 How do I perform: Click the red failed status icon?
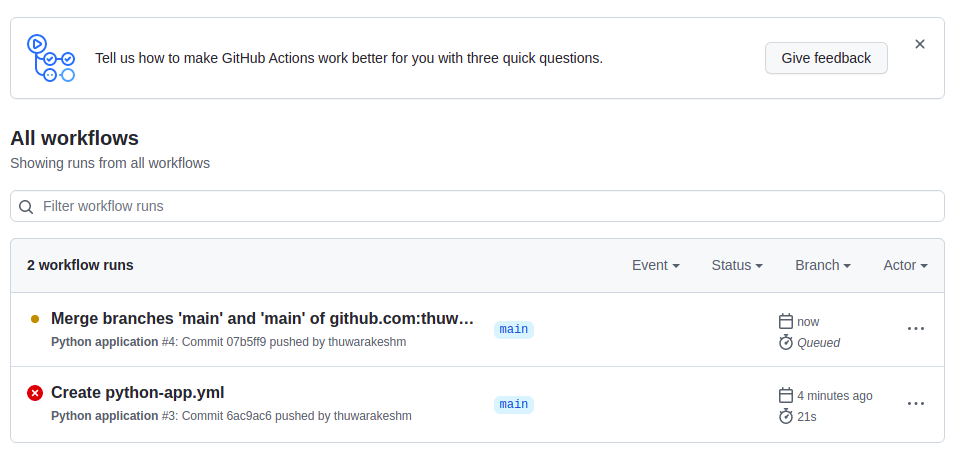click(x=35, y=393)
